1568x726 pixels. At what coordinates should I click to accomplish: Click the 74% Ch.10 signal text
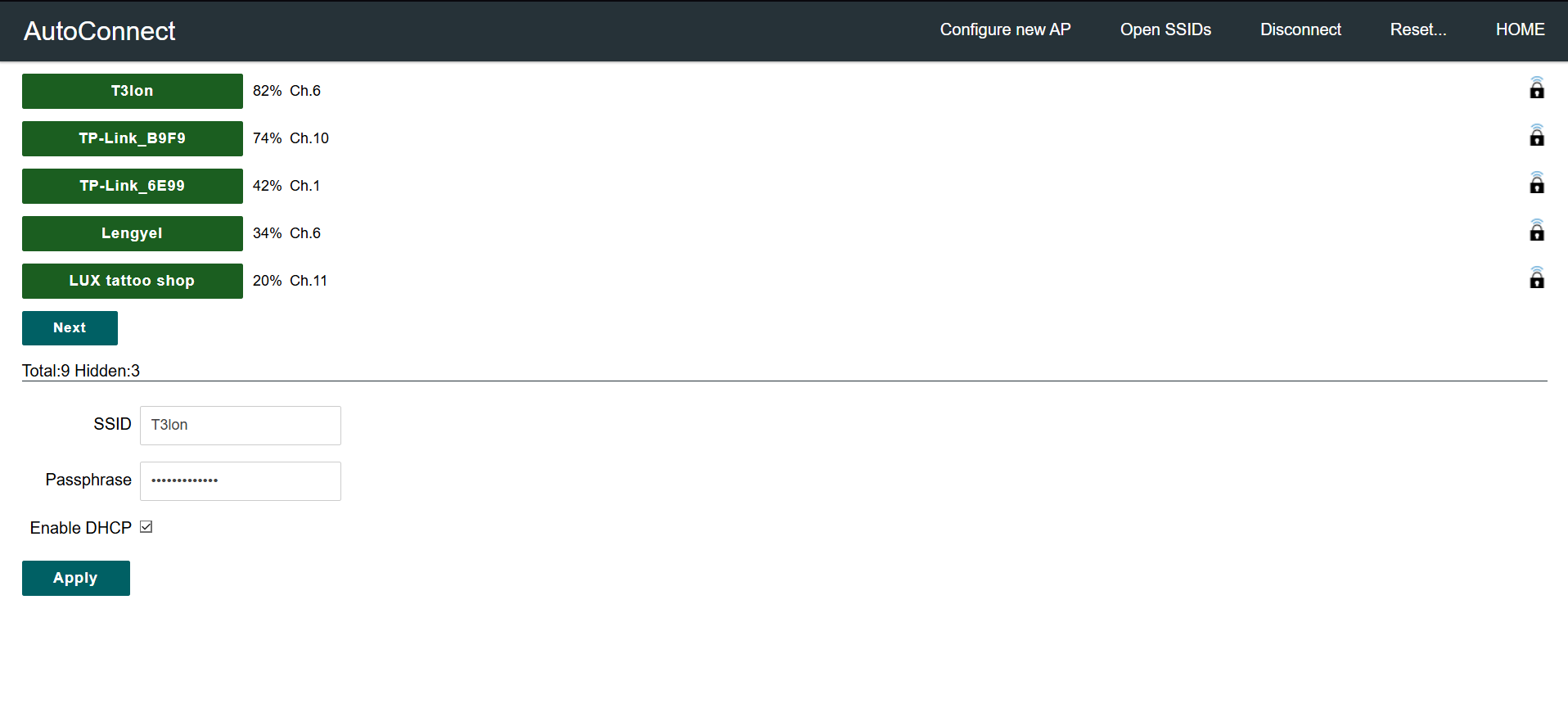(291, 138)
